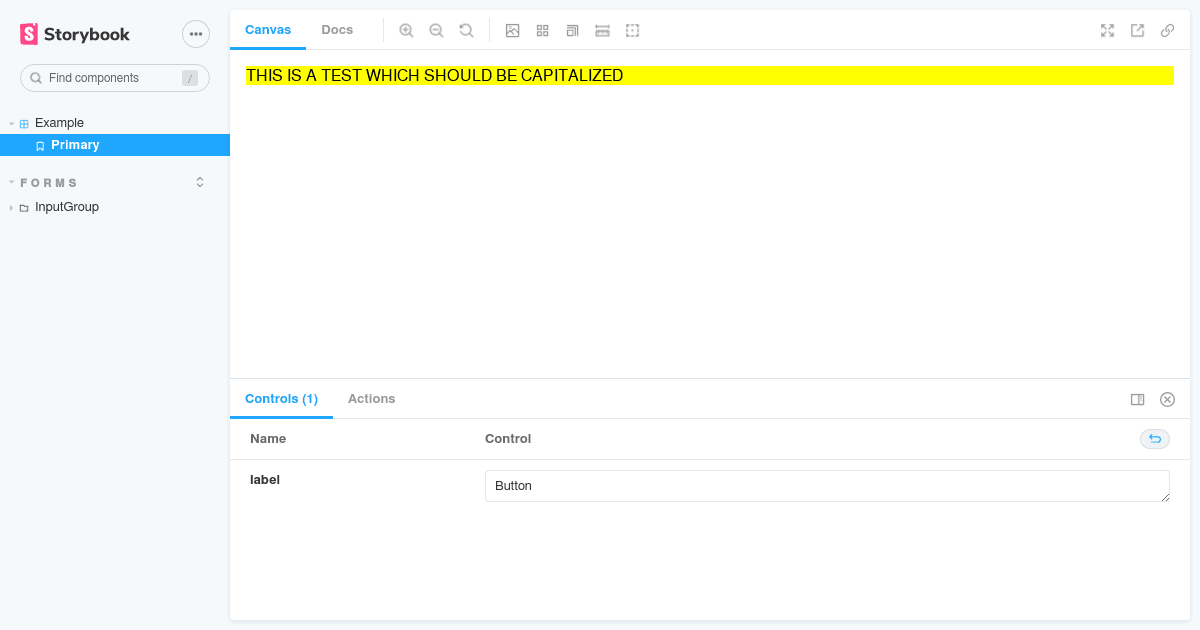The image size is (1200, 630).
Task: Change addons panel orientation
Action: 1137,399
